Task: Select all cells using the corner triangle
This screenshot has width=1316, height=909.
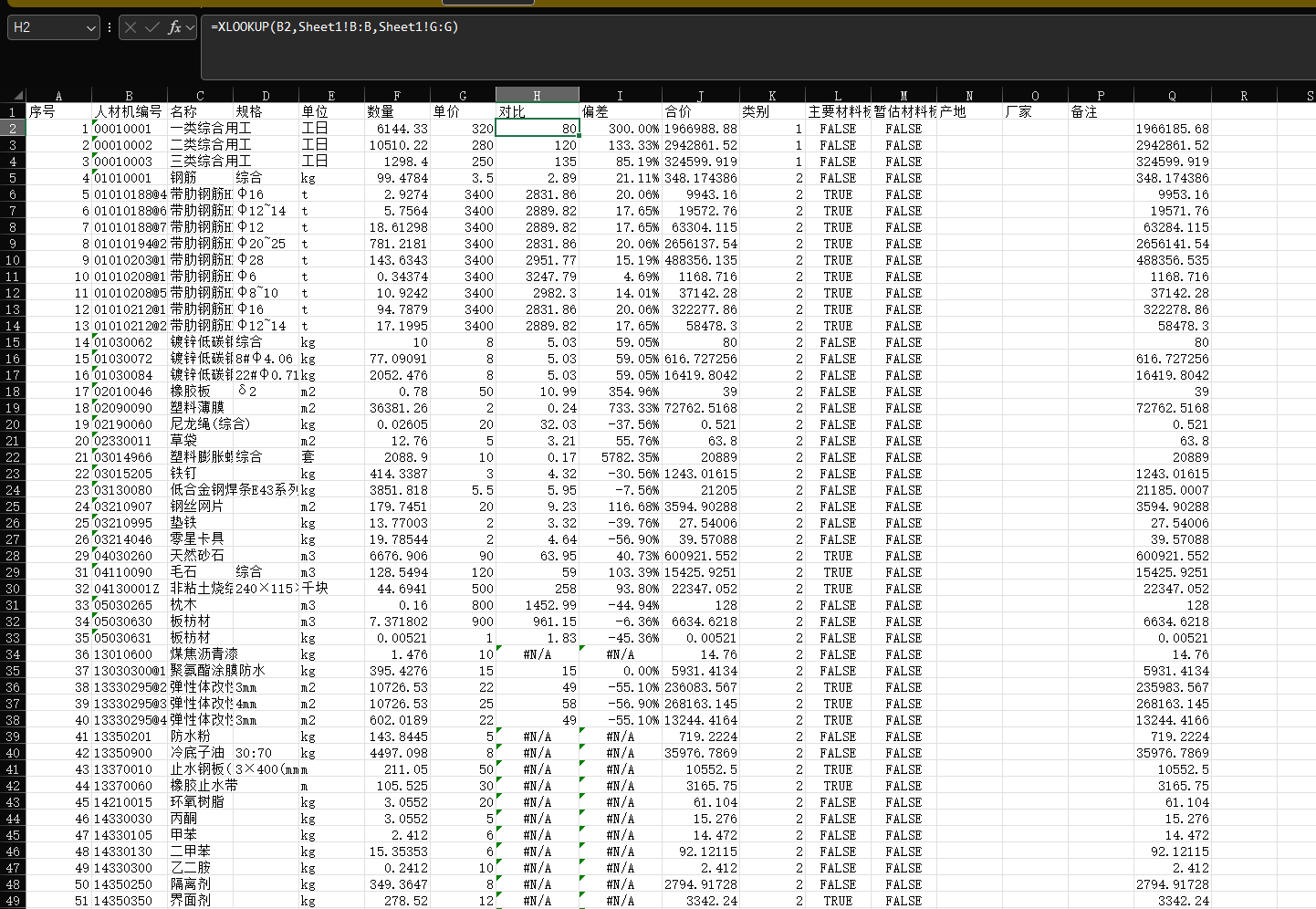Action: [x=18, y=95]
